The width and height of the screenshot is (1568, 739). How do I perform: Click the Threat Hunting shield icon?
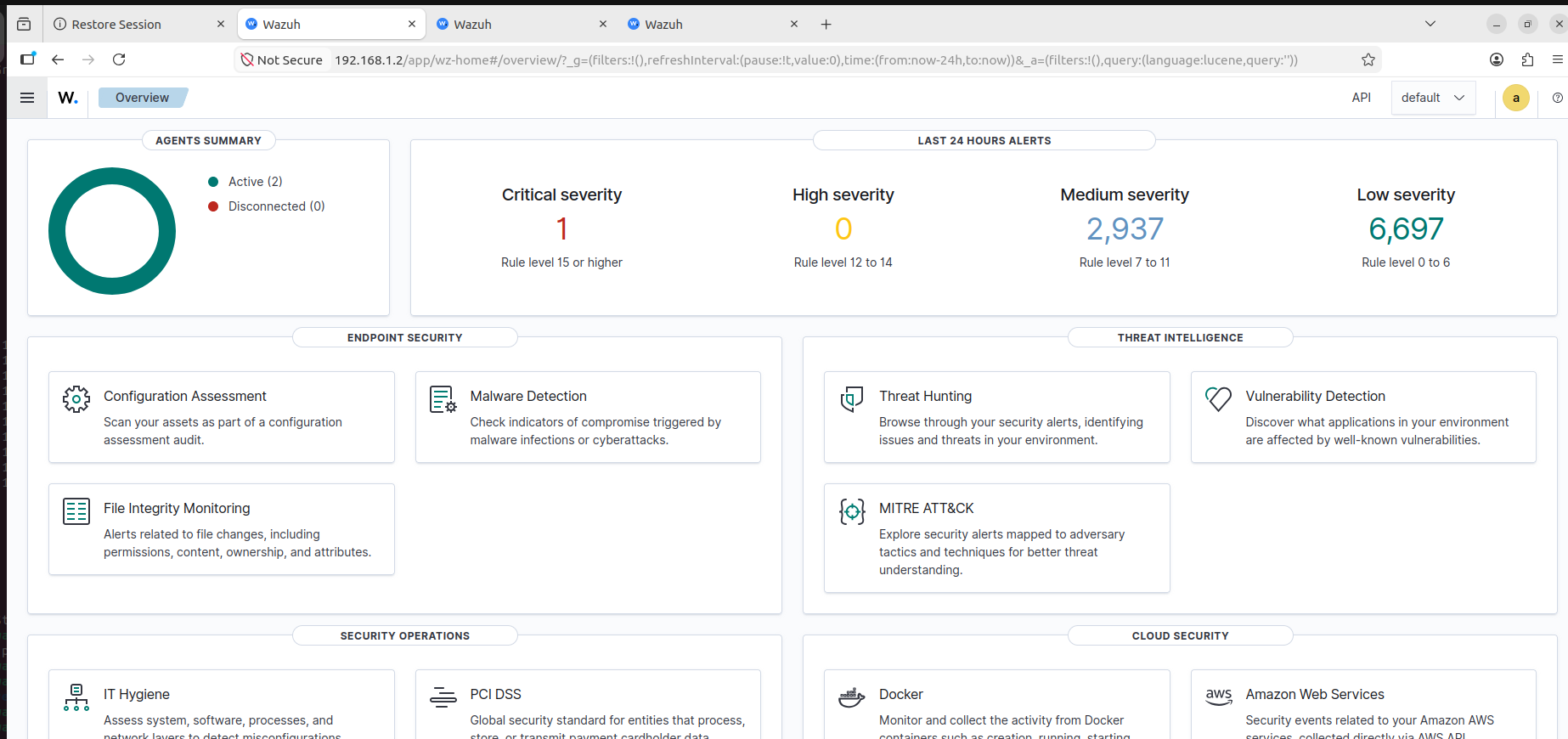click(852, 398)
